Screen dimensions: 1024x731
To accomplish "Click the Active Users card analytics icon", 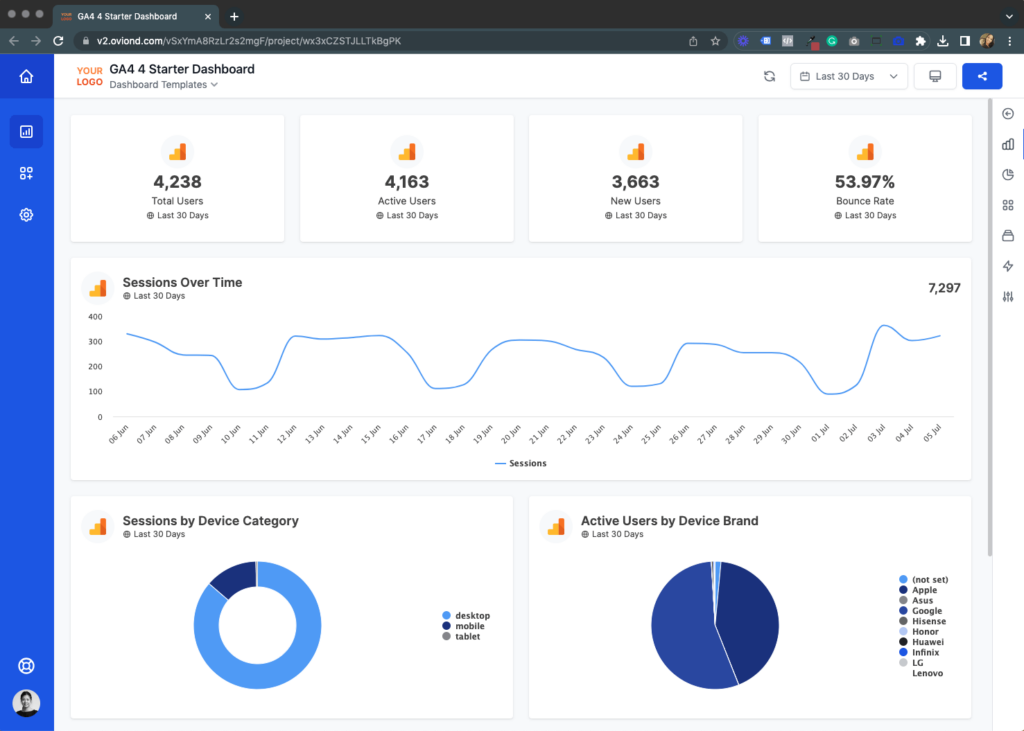I will click(x=407, y=152).
